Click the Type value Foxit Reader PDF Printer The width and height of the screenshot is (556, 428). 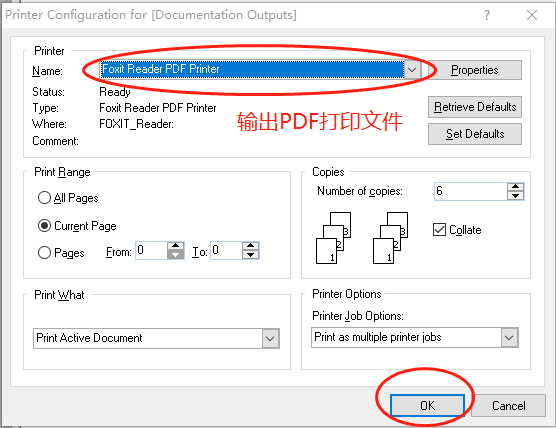158,108
